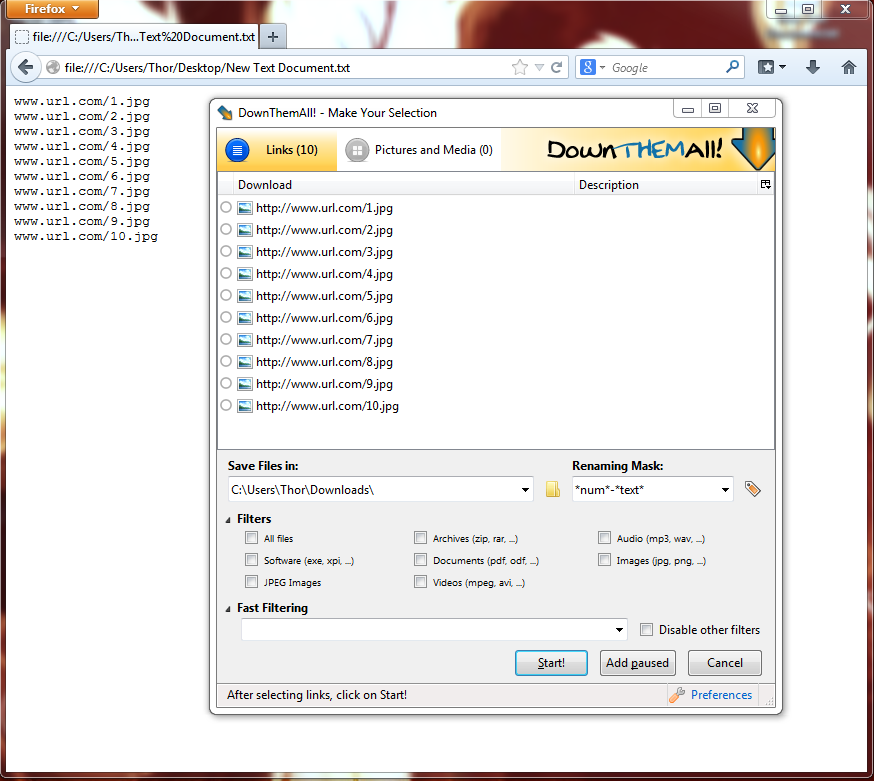This screenshot has width=874, height=781.
Task: Switch to Pictures and Media (0) tab
Action: click(x=419, y=150)
